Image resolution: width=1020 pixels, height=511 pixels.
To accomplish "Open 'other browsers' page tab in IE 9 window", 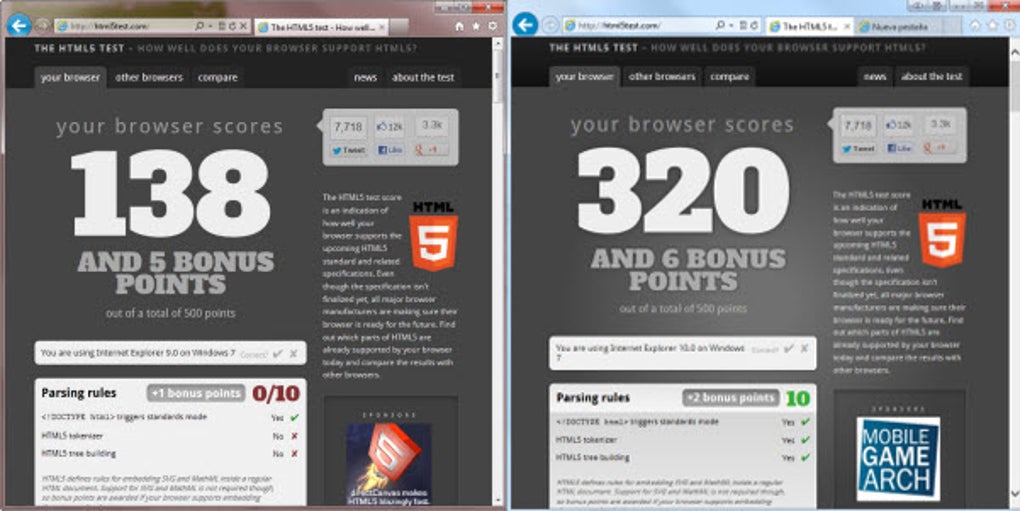I will 149,77.
